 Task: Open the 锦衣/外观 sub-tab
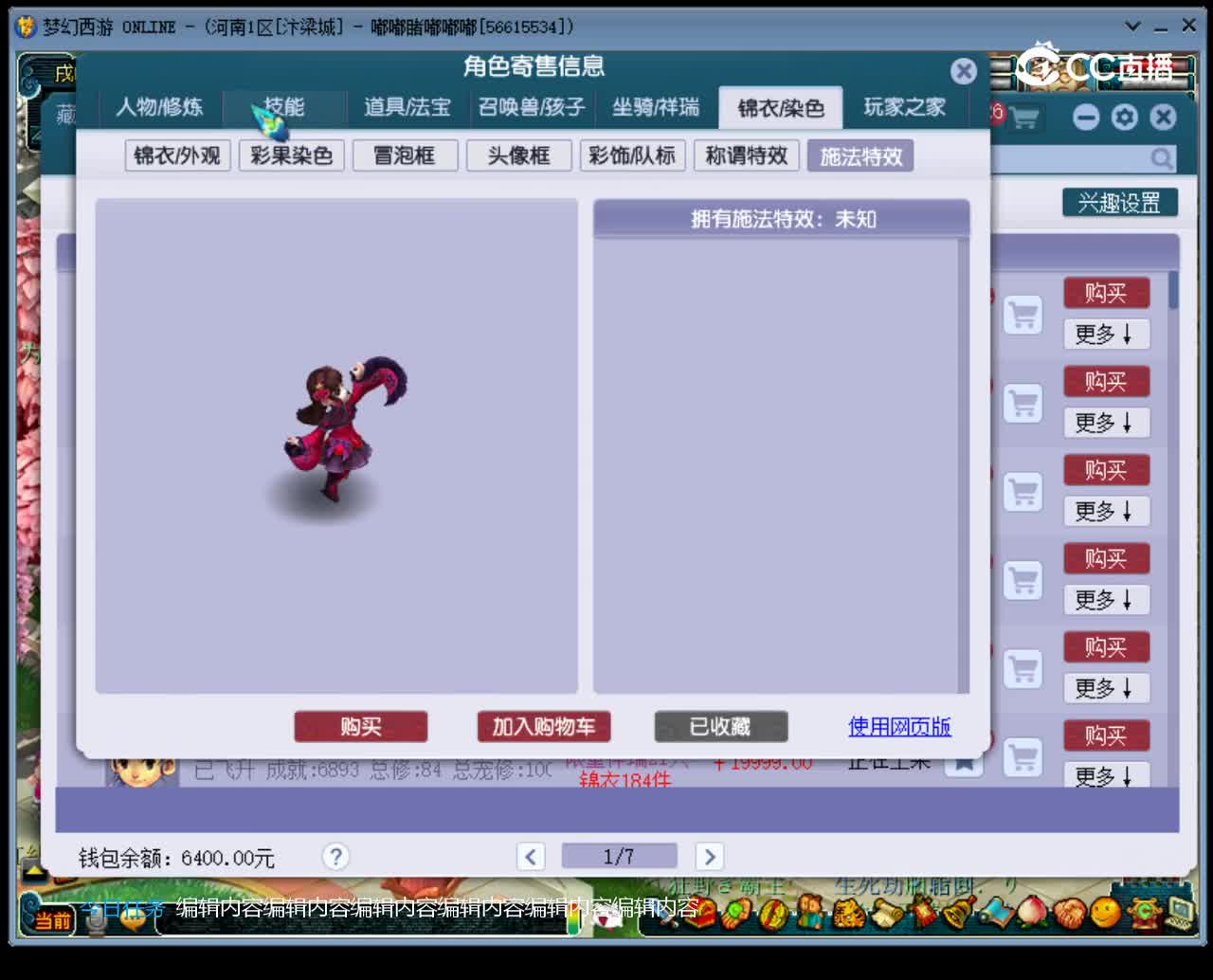tap(177, 155)
